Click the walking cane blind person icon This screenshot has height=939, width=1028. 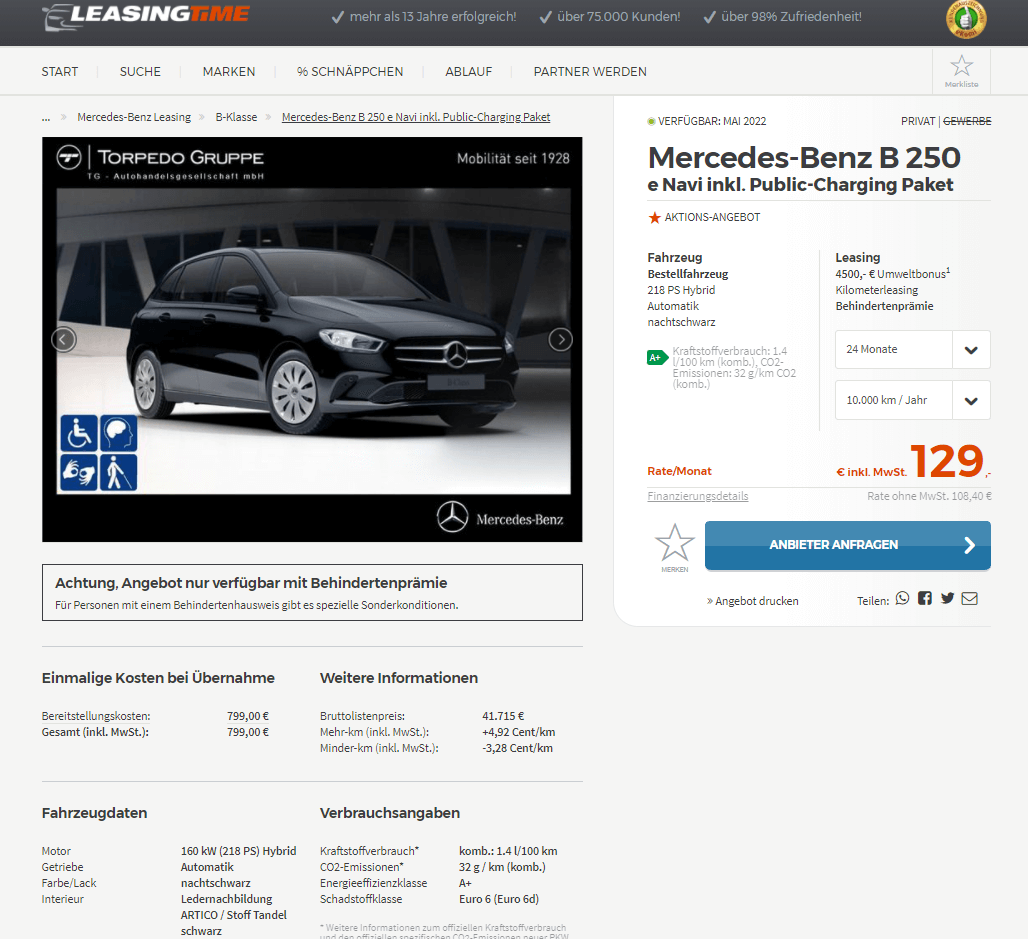pos(118,472)
